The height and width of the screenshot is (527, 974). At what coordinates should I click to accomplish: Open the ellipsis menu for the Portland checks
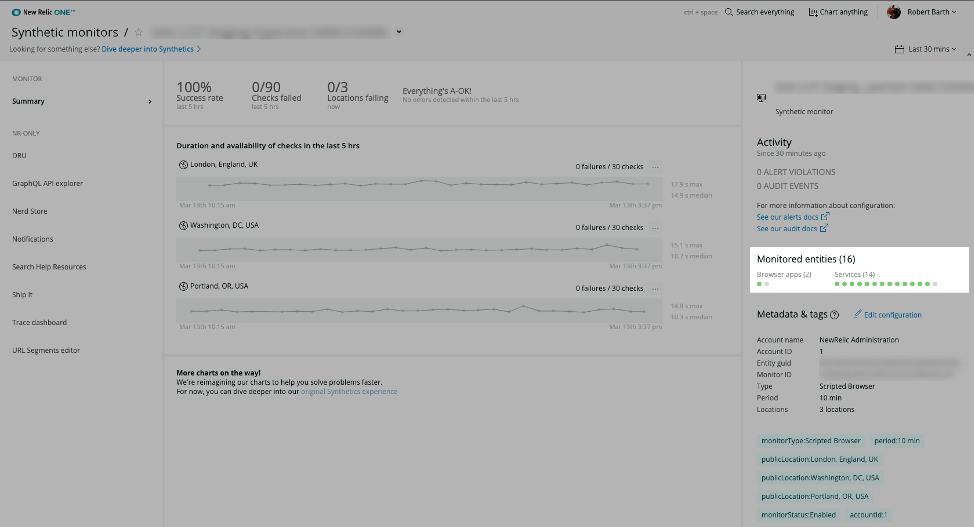[655, 288]
